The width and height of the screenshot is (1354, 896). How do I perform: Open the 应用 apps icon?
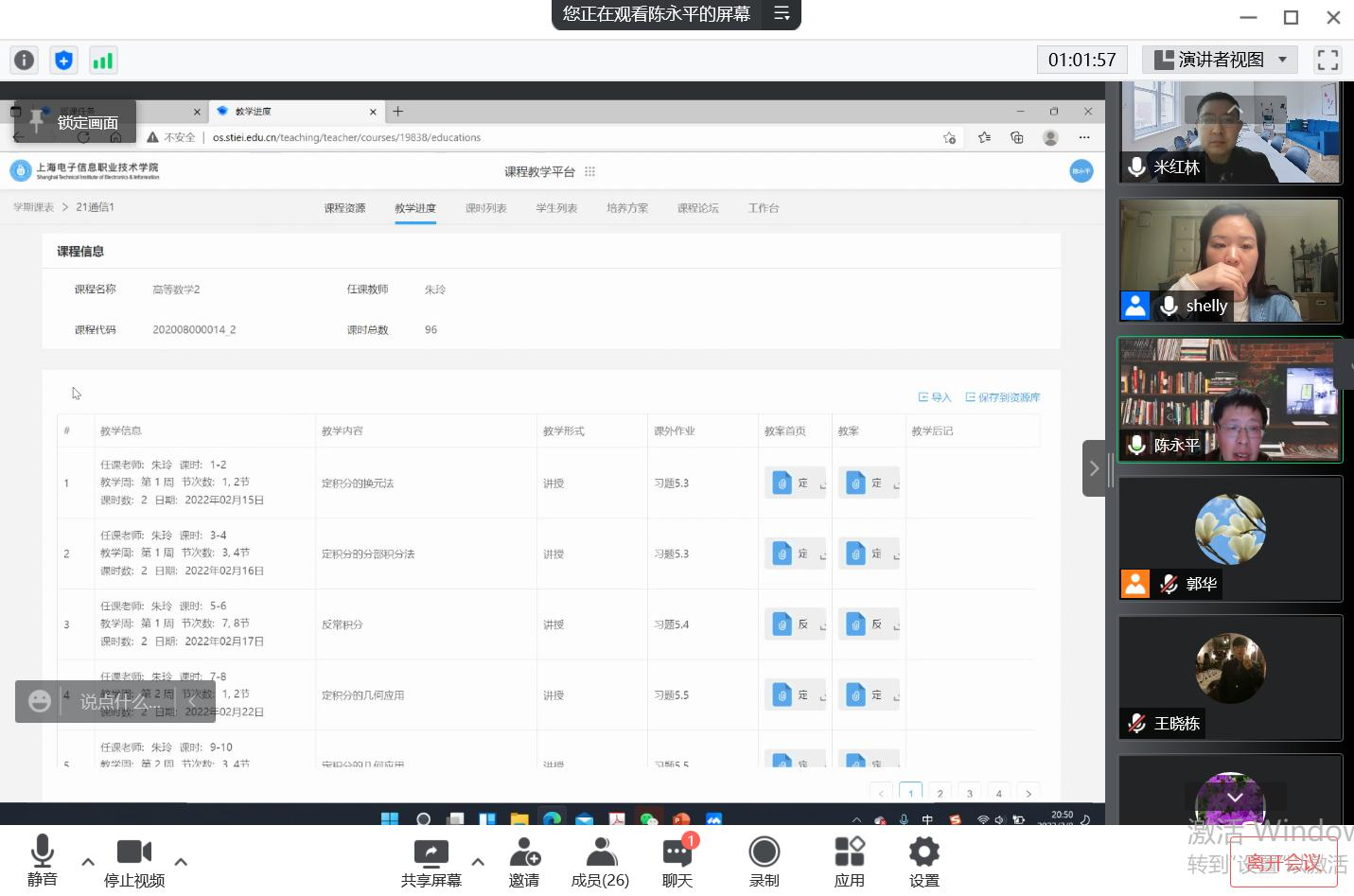(x=849, y=862)
